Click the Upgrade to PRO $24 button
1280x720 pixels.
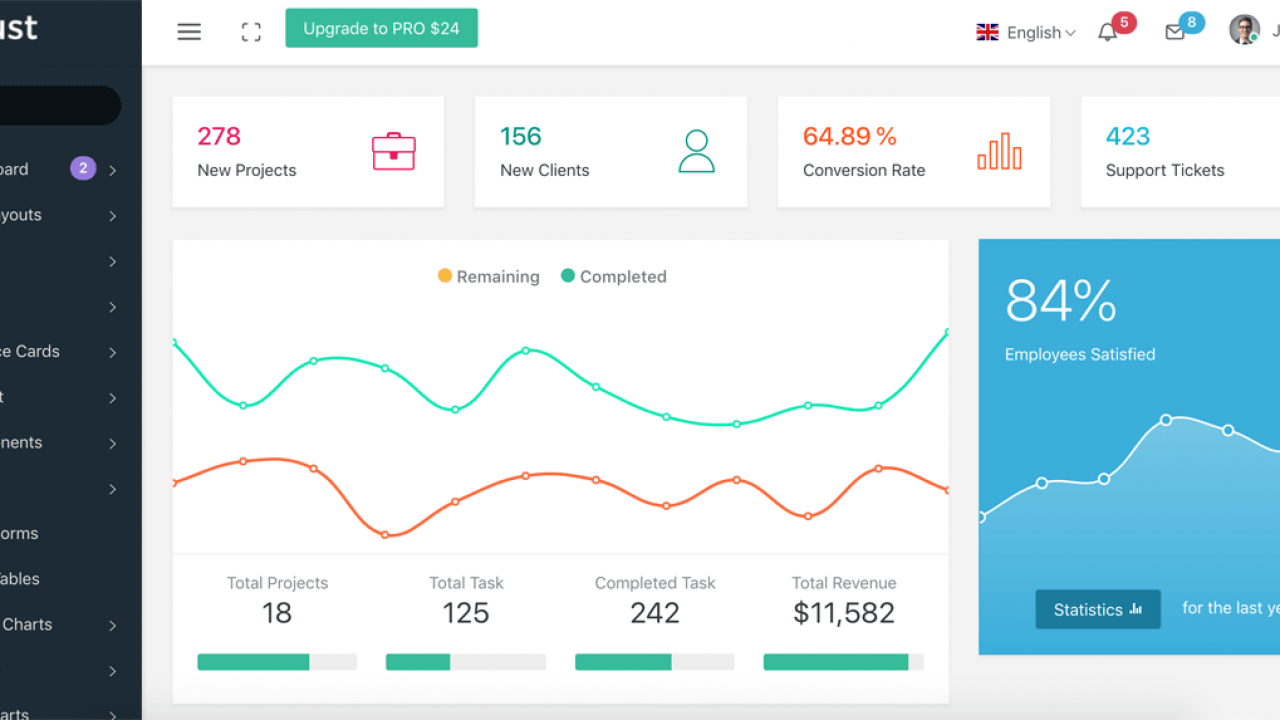(381, 28)
